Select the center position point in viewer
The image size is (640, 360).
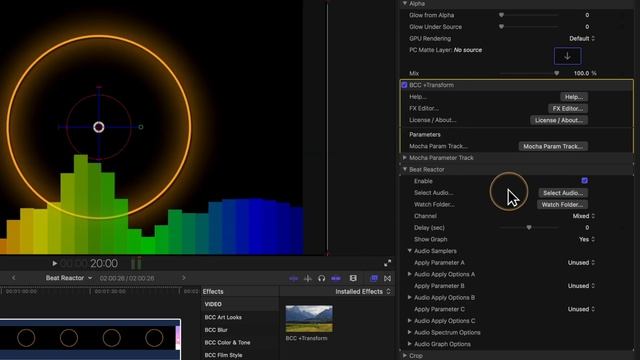coord(99,127)
